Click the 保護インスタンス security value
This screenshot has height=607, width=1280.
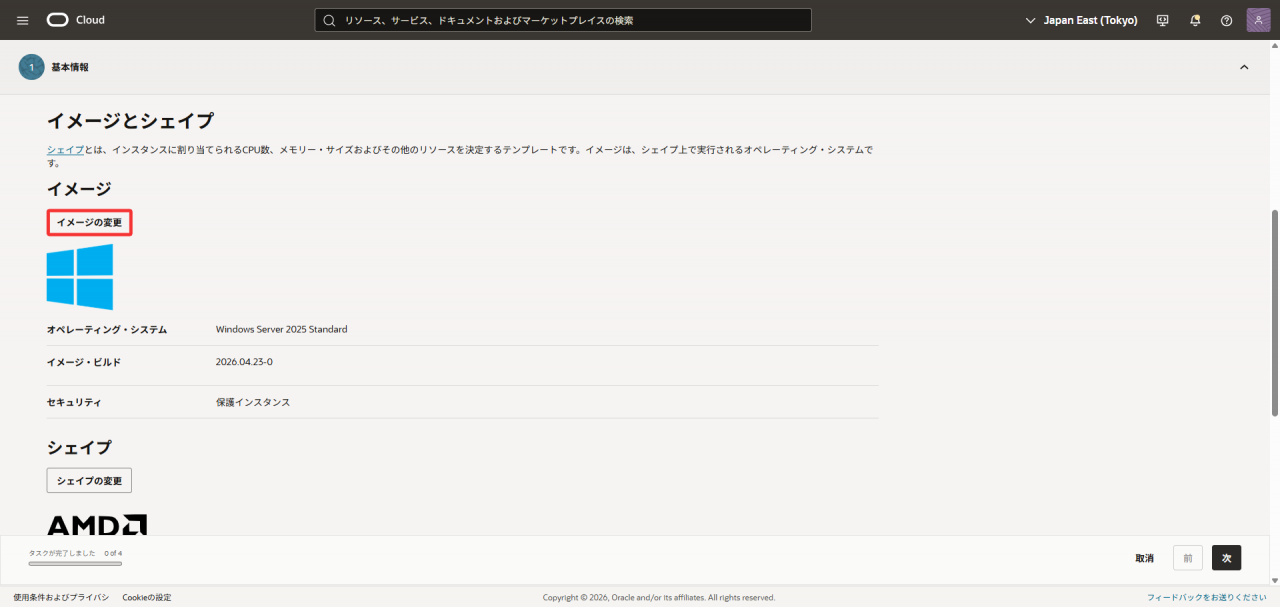(x=253, y=402)
